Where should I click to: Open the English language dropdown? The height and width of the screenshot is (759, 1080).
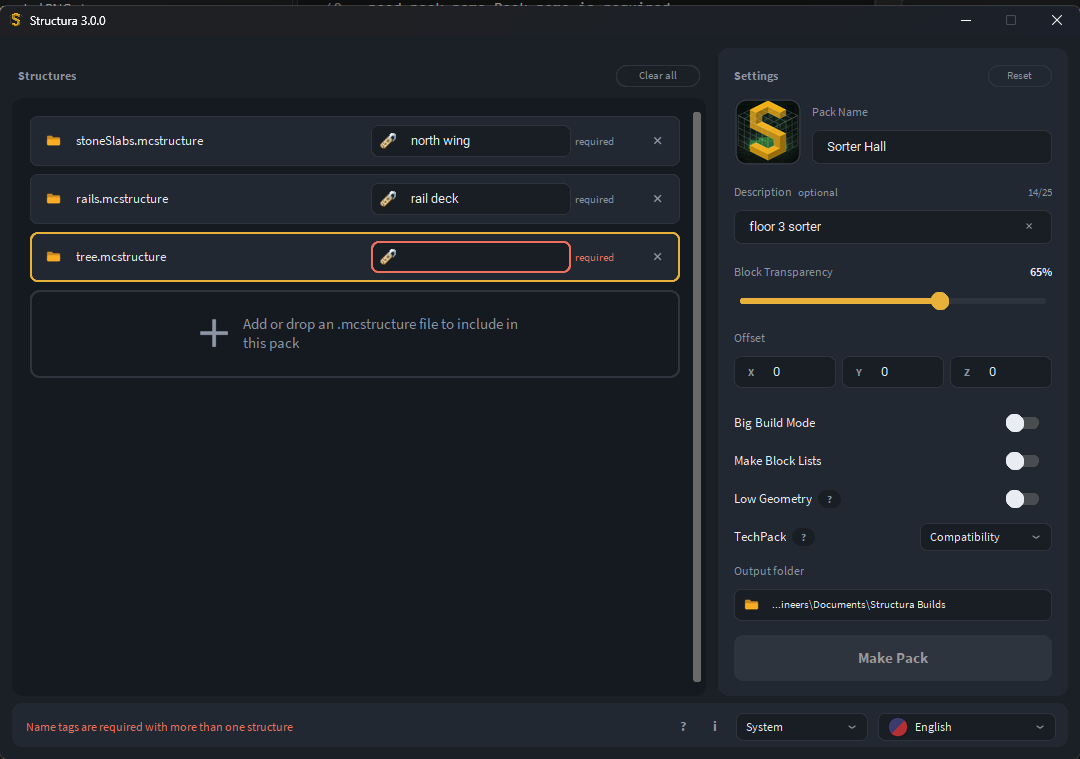[x=966, y=727]
